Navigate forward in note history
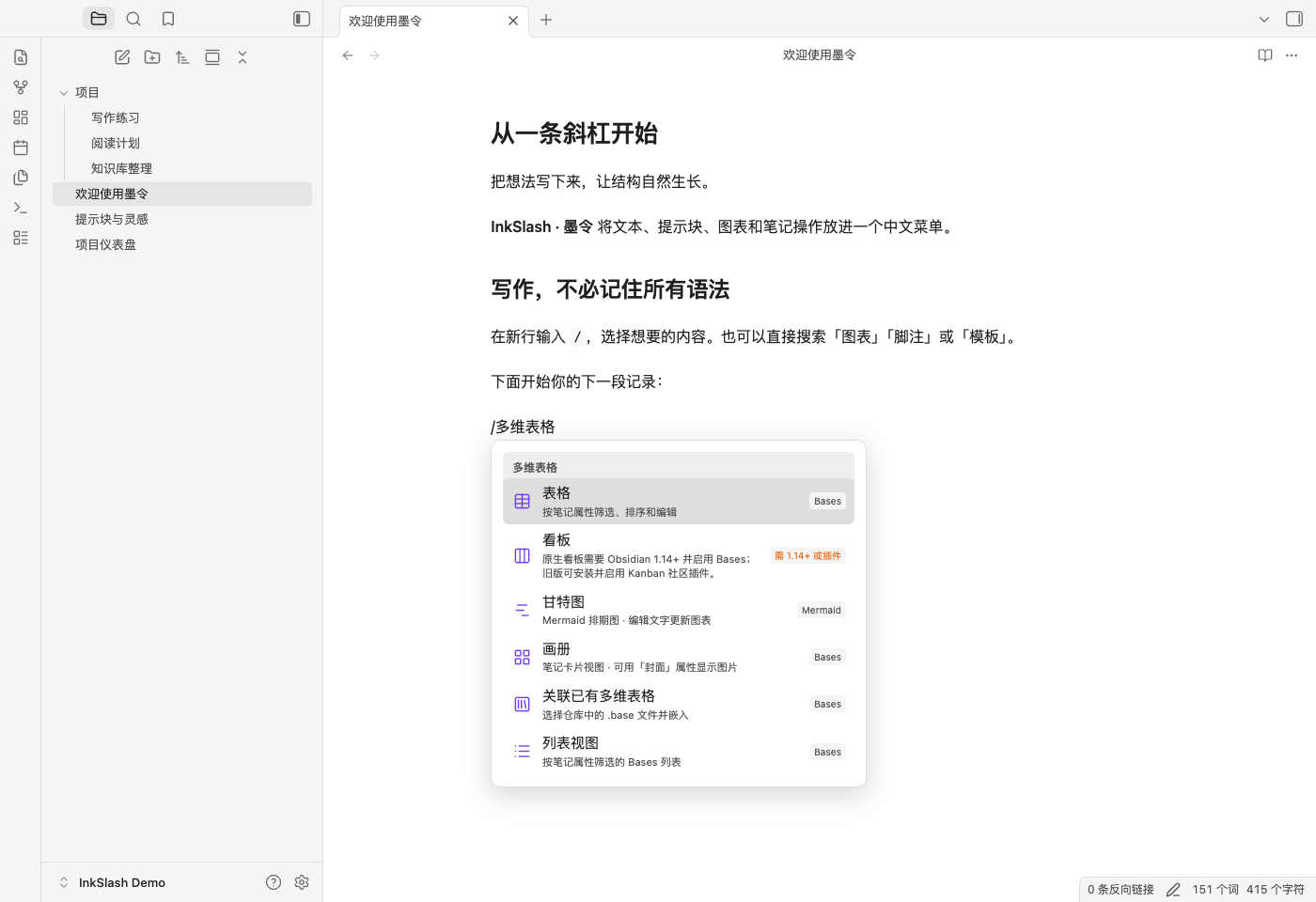This screenshot has width=1316, height=902. [374, 55]
